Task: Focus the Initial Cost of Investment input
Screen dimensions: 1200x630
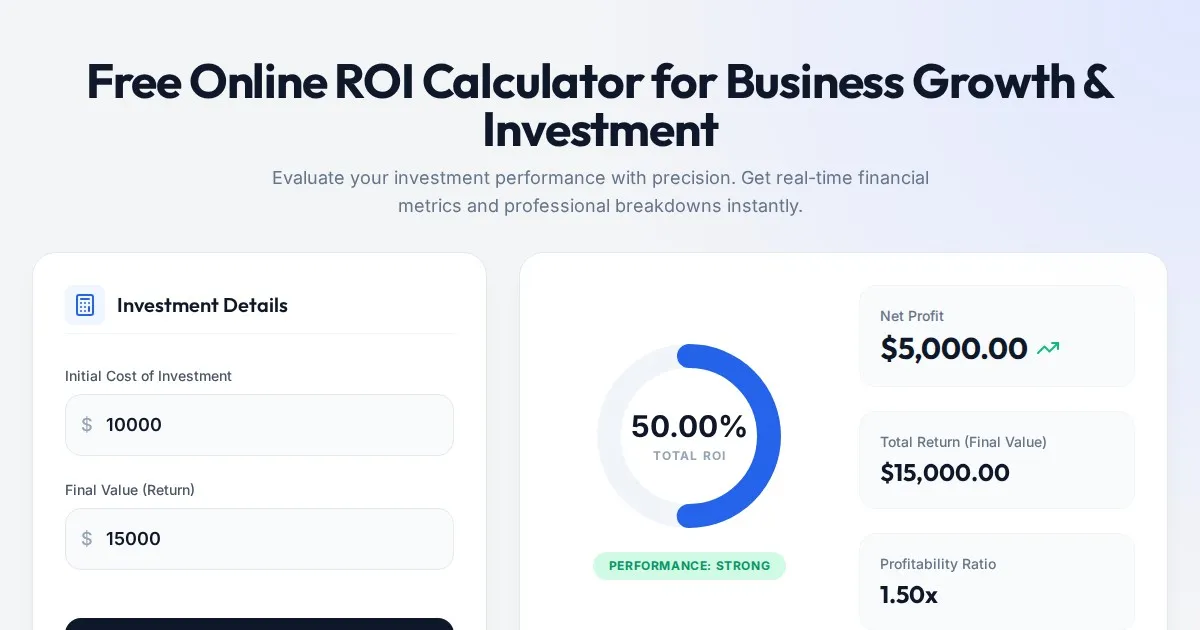Action: pos(270,425)
